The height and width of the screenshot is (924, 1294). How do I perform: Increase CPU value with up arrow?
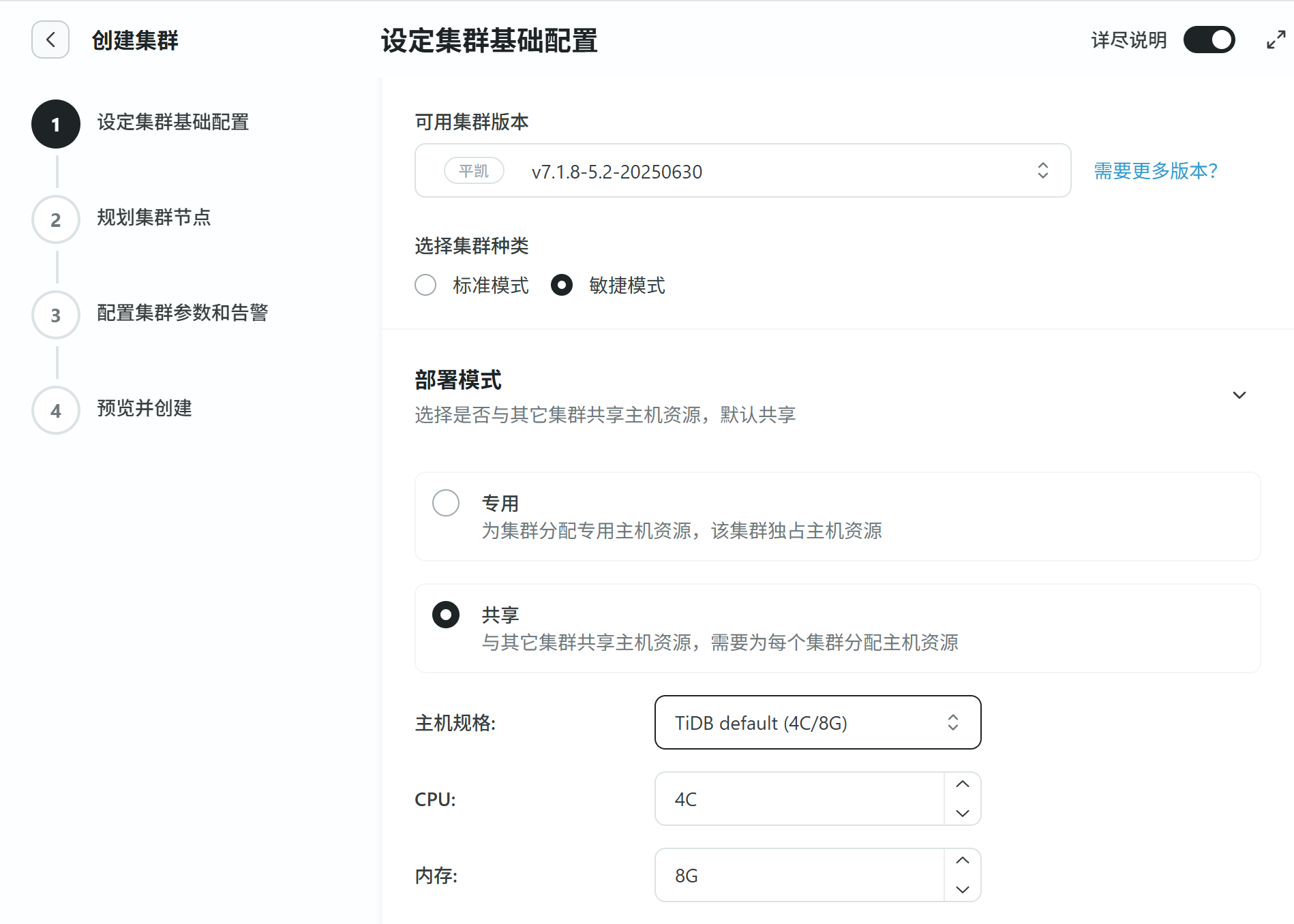tap(962, 785)
